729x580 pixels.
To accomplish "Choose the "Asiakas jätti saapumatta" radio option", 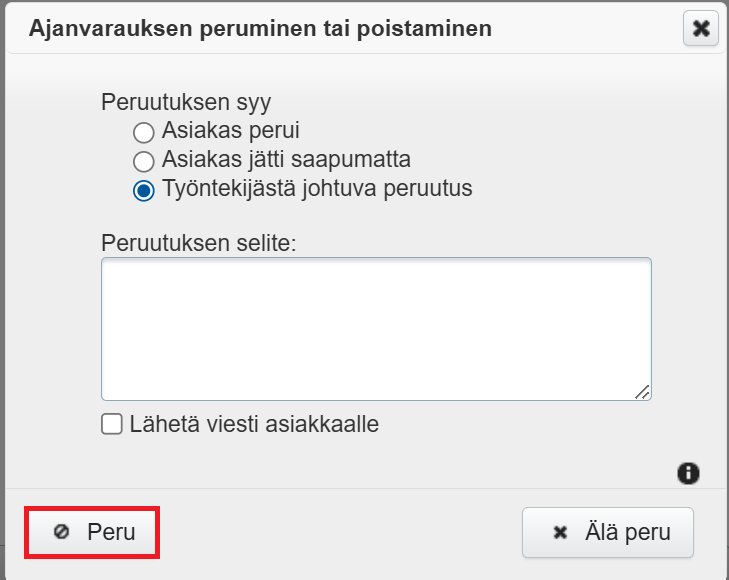I will 144,160.
